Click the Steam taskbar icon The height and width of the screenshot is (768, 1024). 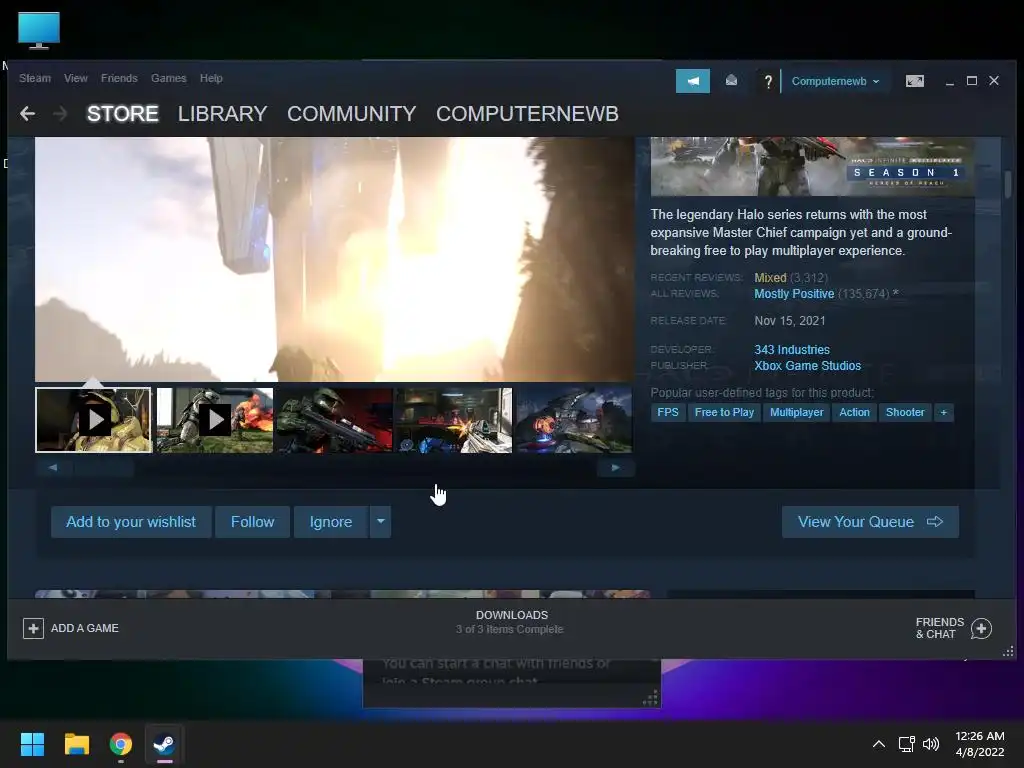point(164,744)
